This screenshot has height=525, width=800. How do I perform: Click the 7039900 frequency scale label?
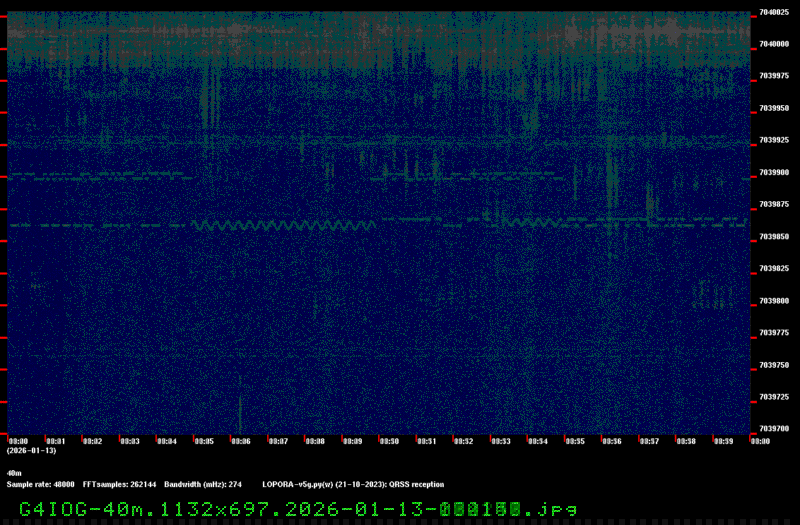(773, 172)
